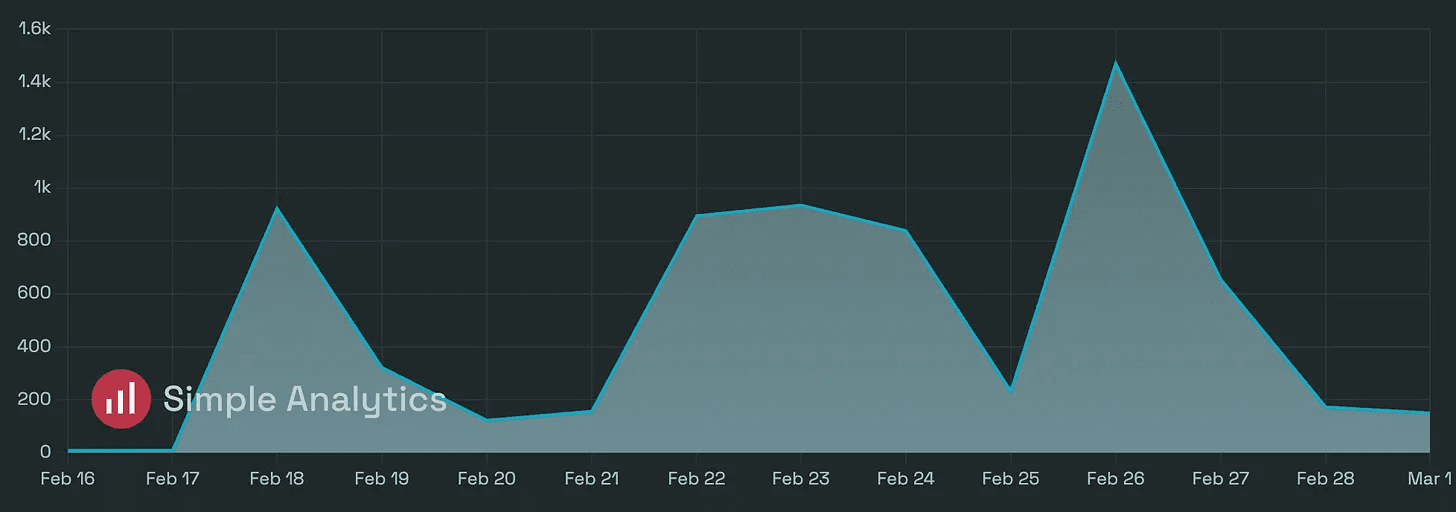This screenshot has width=1456, height=512.
Task: Click the Feb 22 data point on line
Action: tap(696, 215)
